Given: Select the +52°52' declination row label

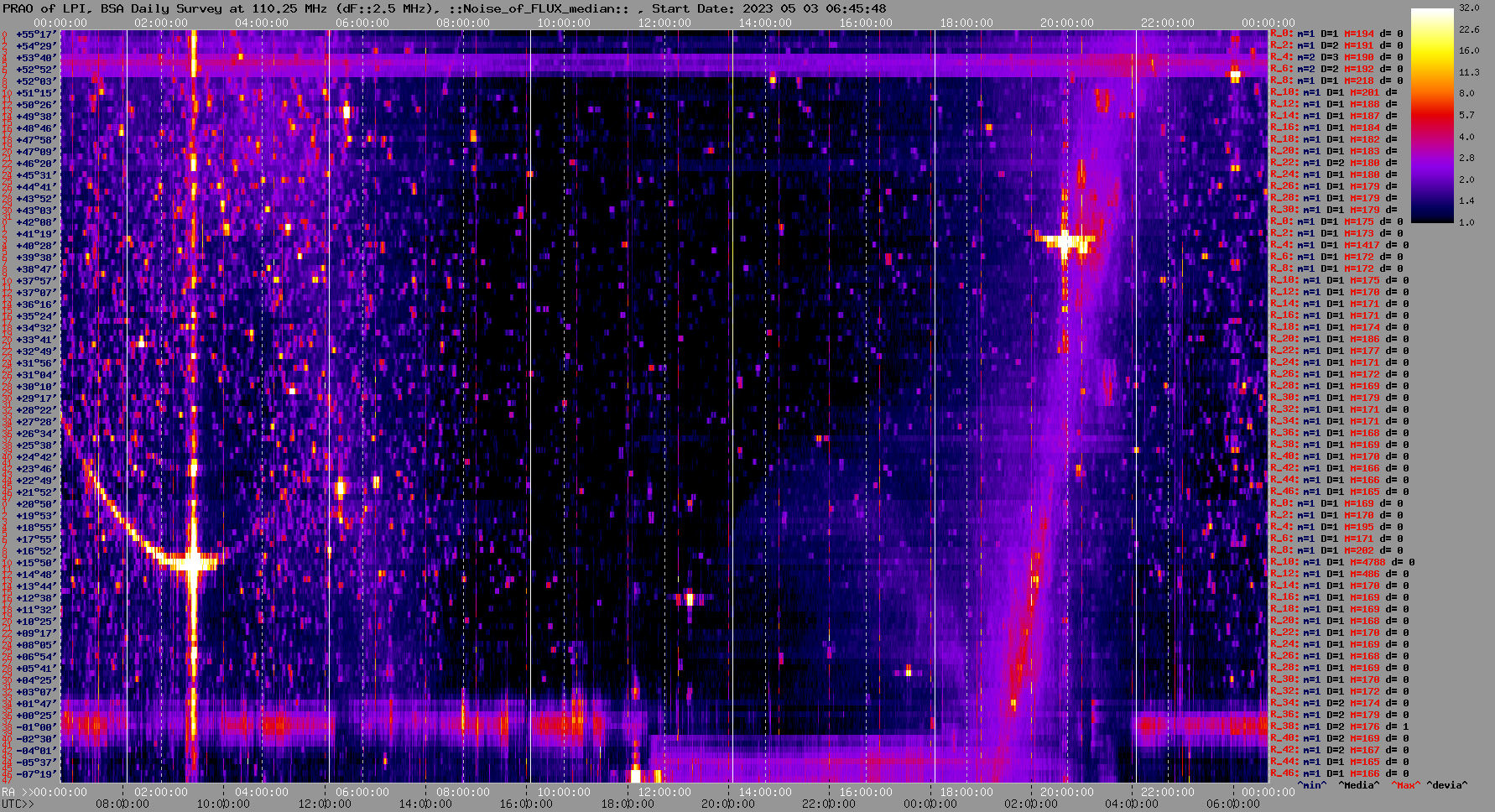Looking at the screenshot, I should [35, 69].
